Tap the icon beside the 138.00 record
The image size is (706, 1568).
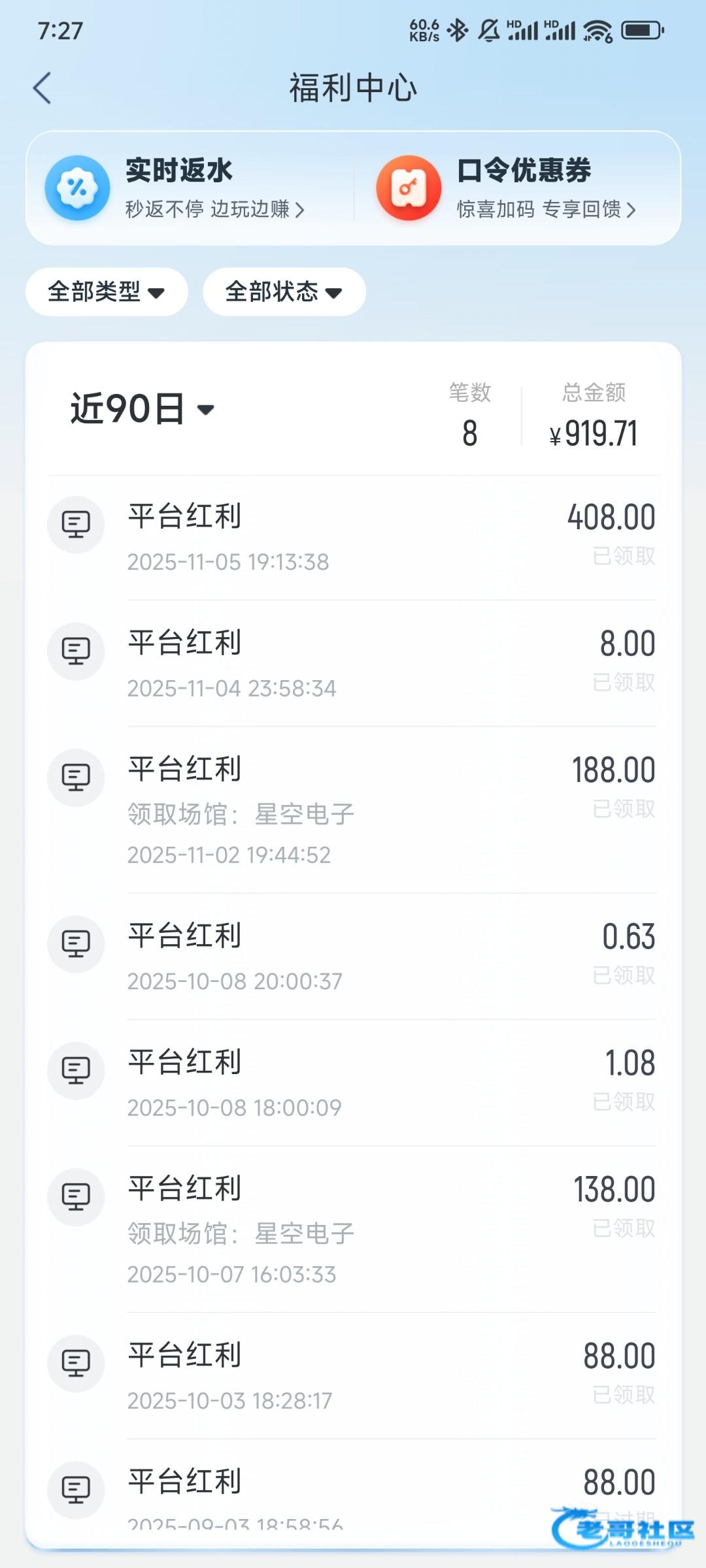76,1197
